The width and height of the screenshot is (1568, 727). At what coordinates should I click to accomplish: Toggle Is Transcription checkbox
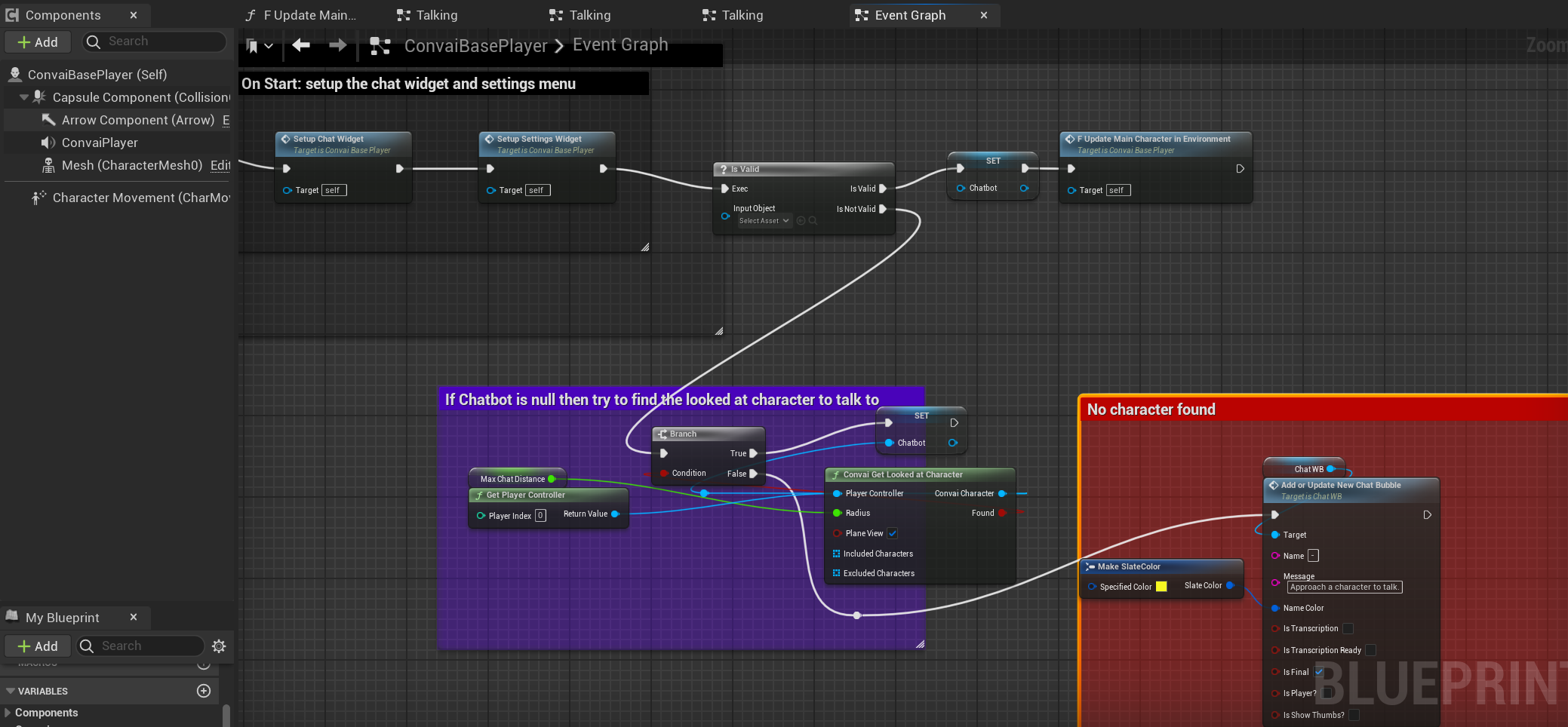tap(1348, 628)
